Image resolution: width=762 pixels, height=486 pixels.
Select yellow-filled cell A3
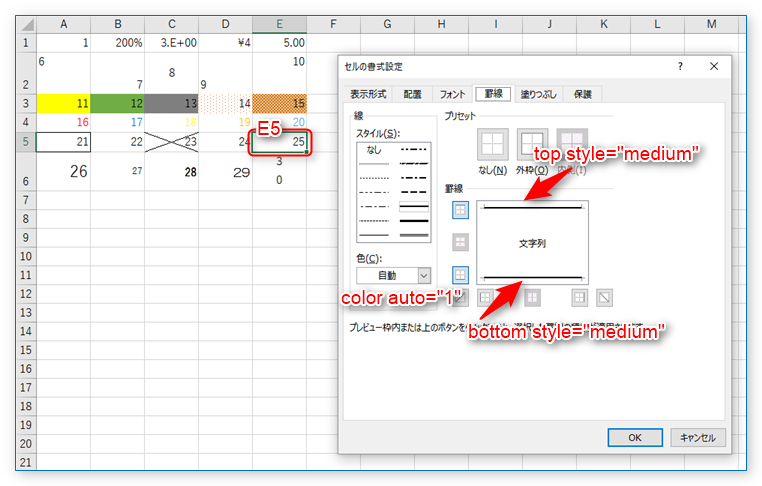point(63,103)
